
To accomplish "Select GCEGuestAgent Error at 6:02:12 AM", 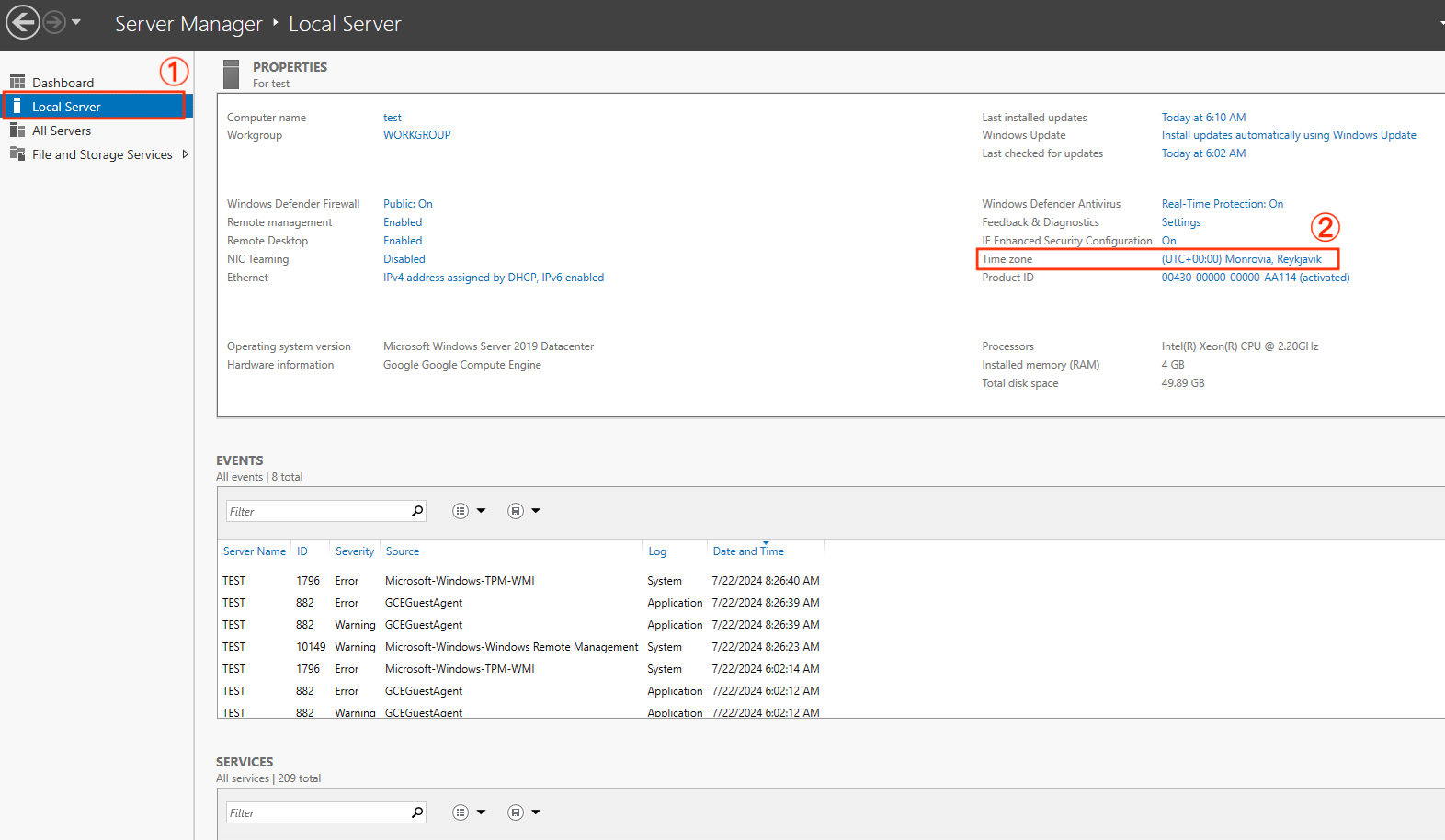I will click(x=521, y=691).
